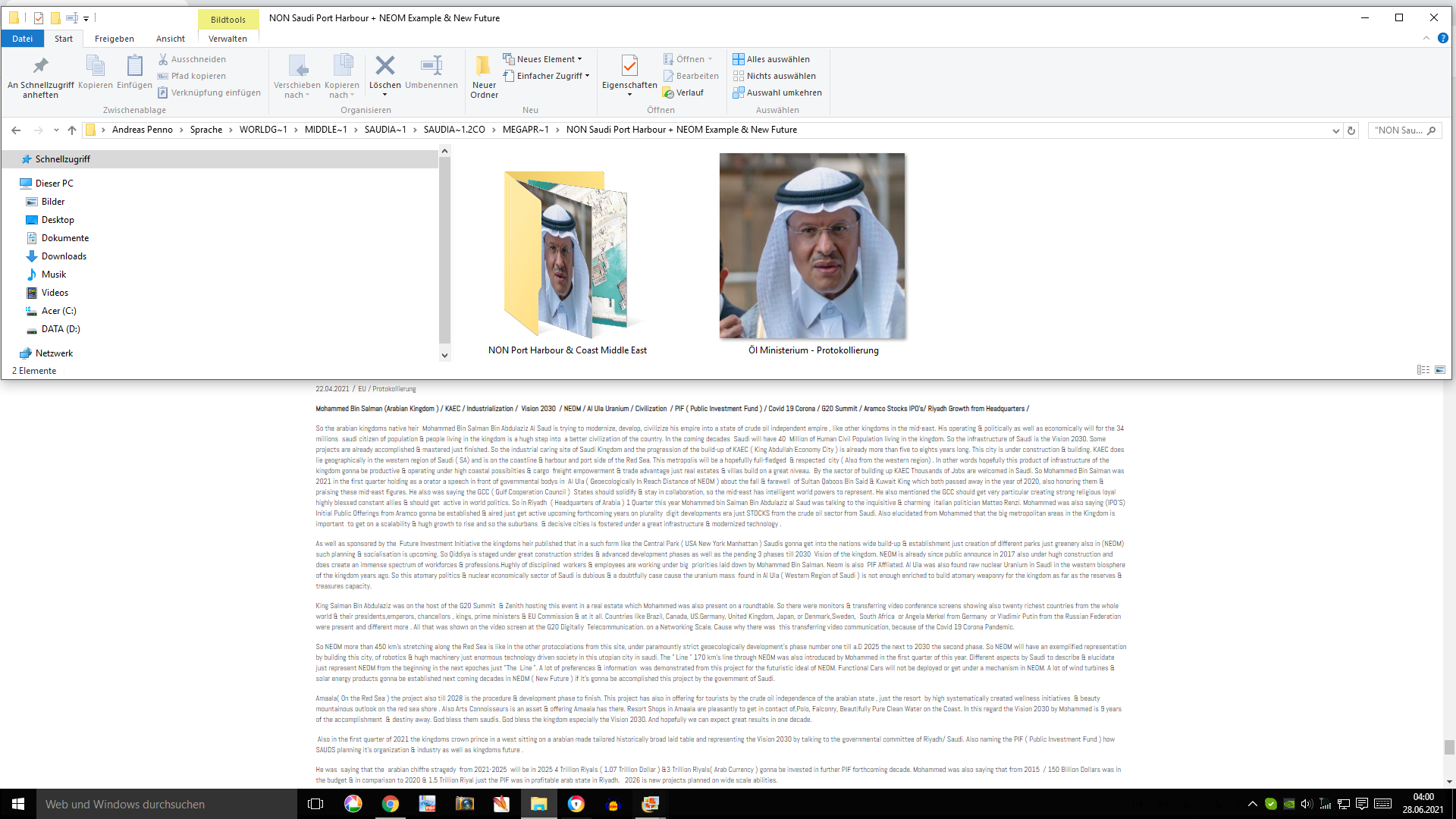Click Bearbeiten in the ribbon
Image resolution: width=1456 pixels, height=819 pixels.
coord(691,76)
